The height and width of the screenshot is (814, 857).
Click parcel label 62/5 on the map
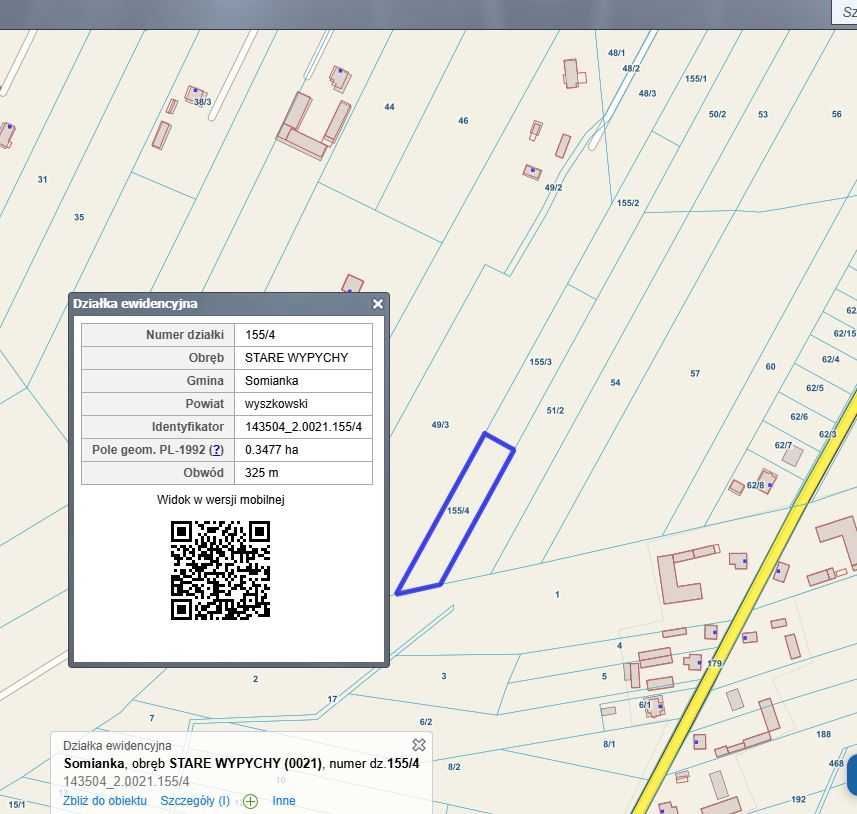[815, 388]
